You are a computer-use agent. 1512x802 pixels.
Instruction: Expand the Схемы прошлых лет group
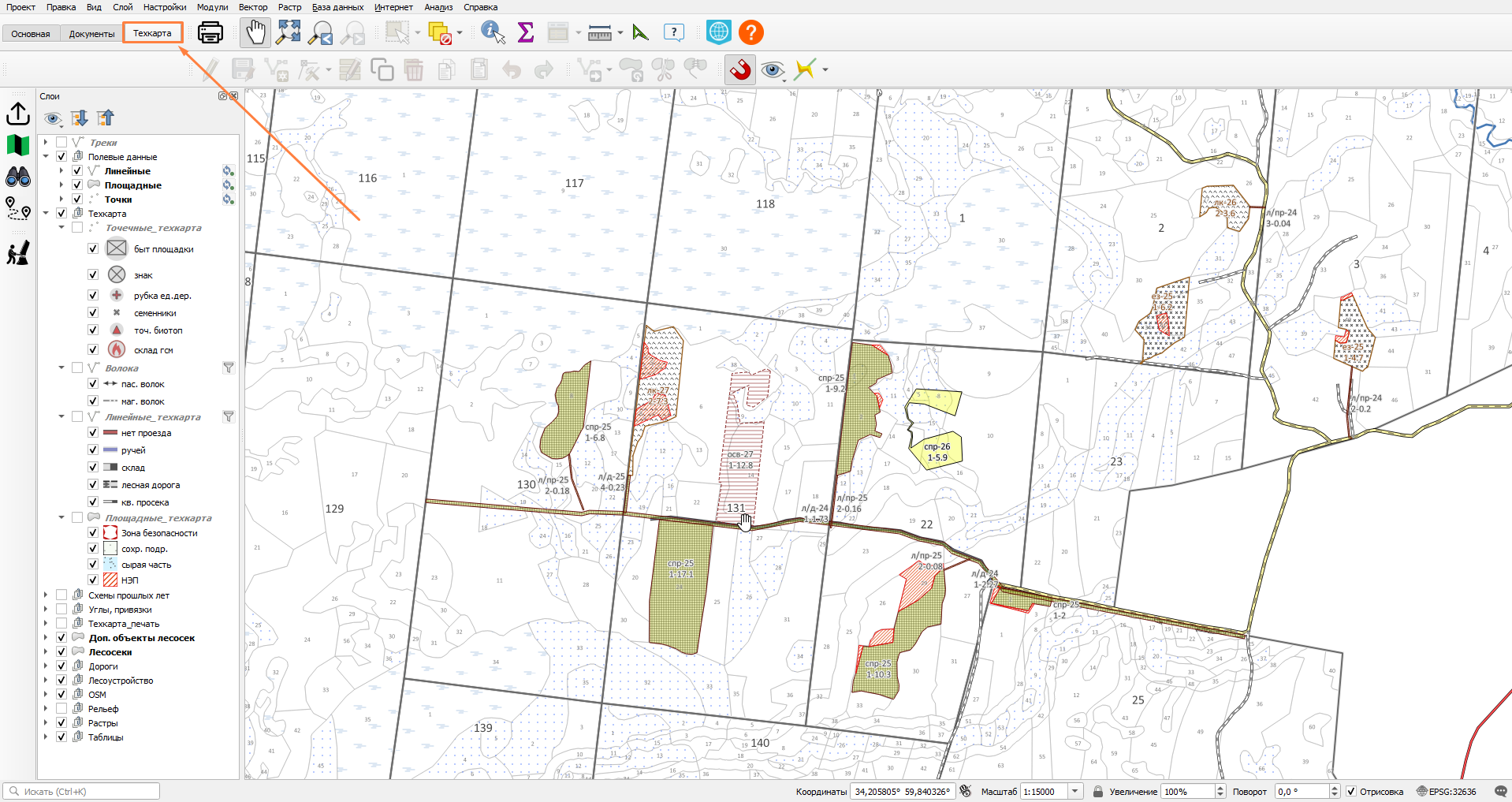[x=46, y=595]
